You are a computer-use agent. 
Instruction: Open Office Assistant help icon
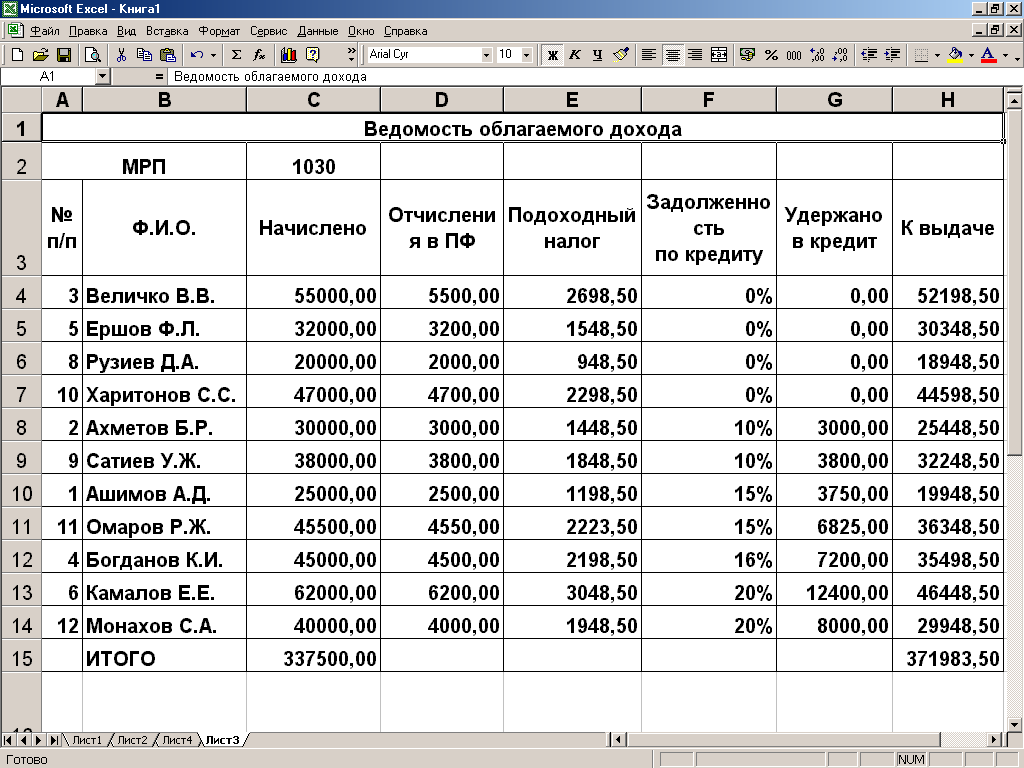[x=313, y=55]
